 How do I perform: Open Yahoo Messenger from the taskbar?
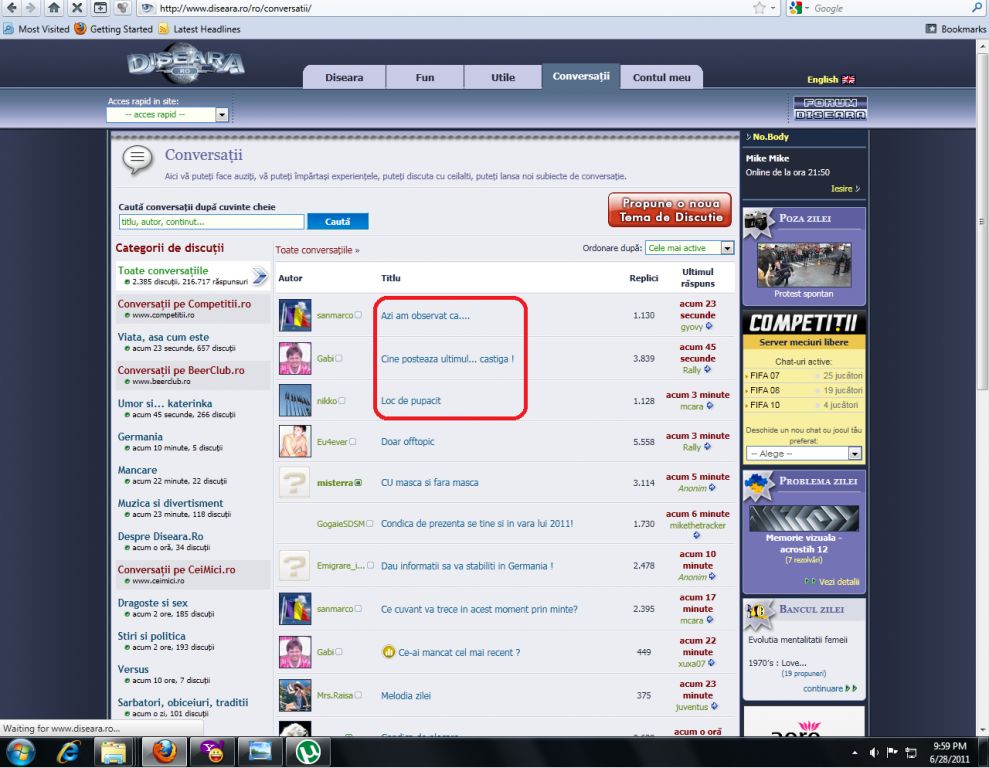213,752
